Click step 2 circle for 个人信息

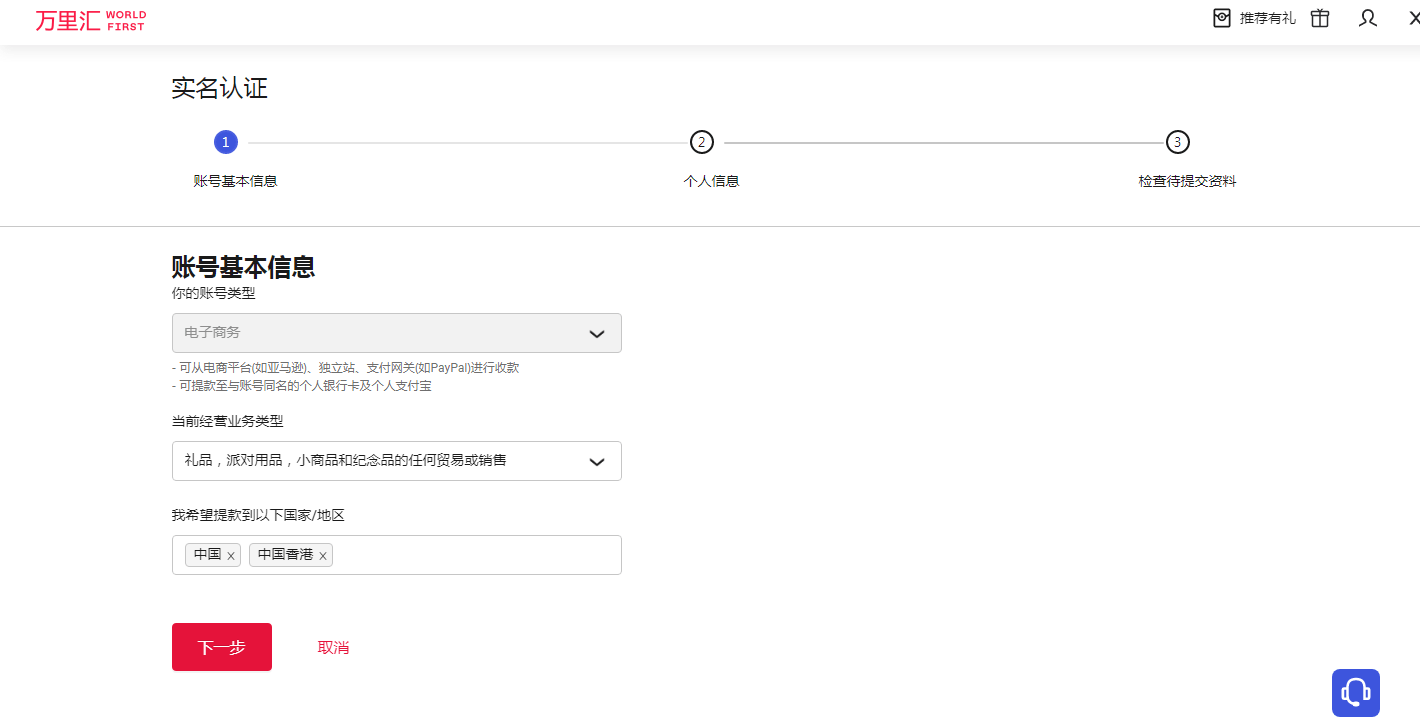(702, 142)
